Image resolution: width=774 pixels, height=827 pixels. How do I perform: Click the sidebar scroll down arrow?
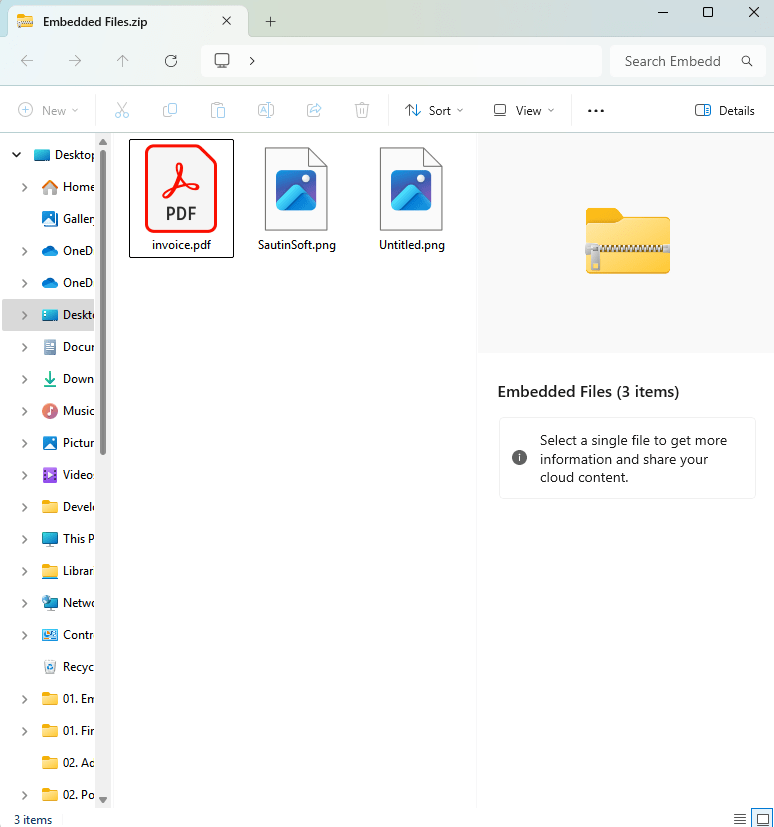click(103, 800)
